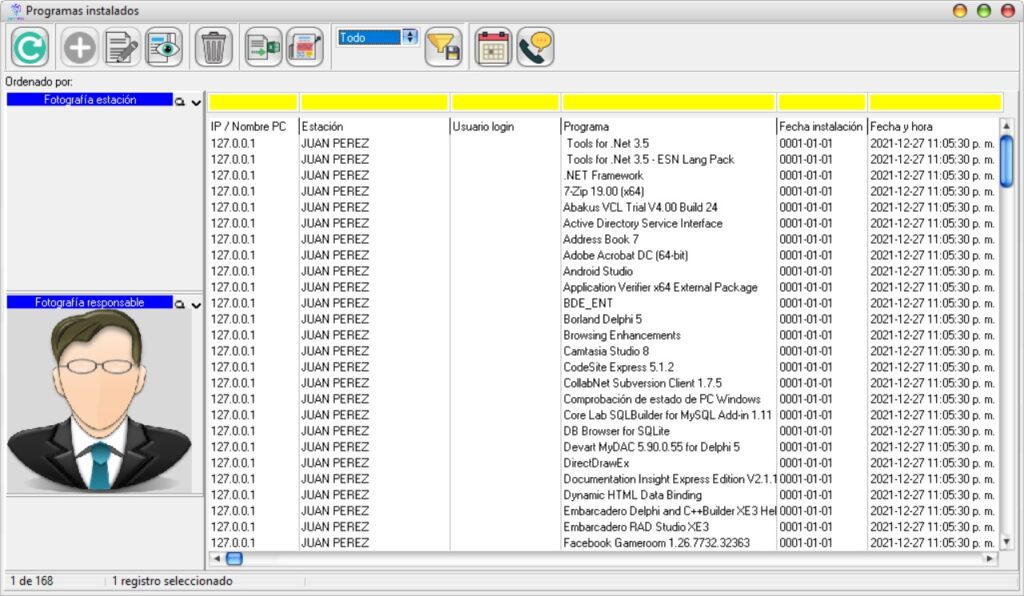The height and width of the screenshot is (596, 1024).
Task: Select the 'Browsing Enhancements' row
Action: 603,336
